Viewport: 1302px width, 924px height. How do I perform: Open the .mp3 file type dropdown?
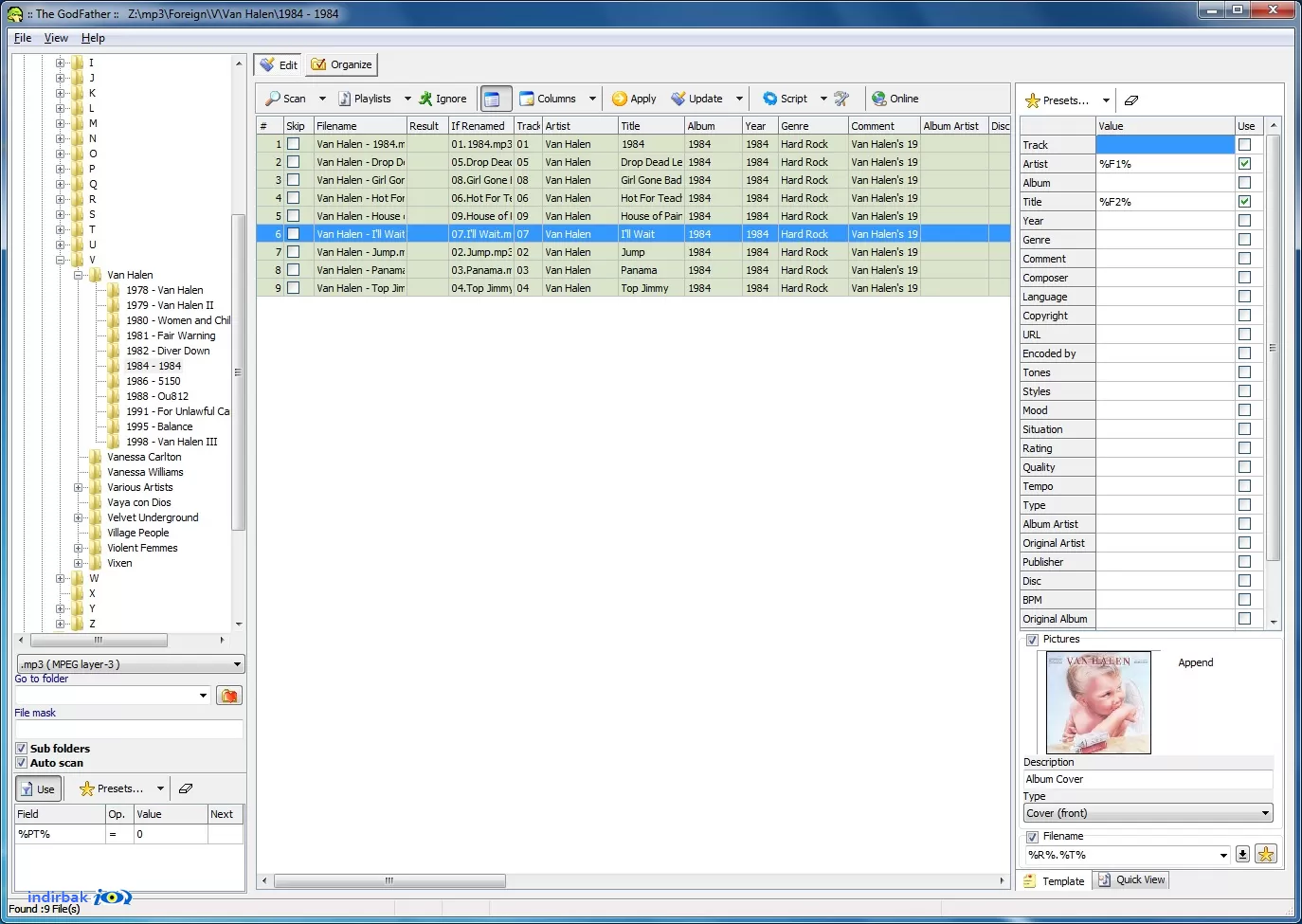131,664
